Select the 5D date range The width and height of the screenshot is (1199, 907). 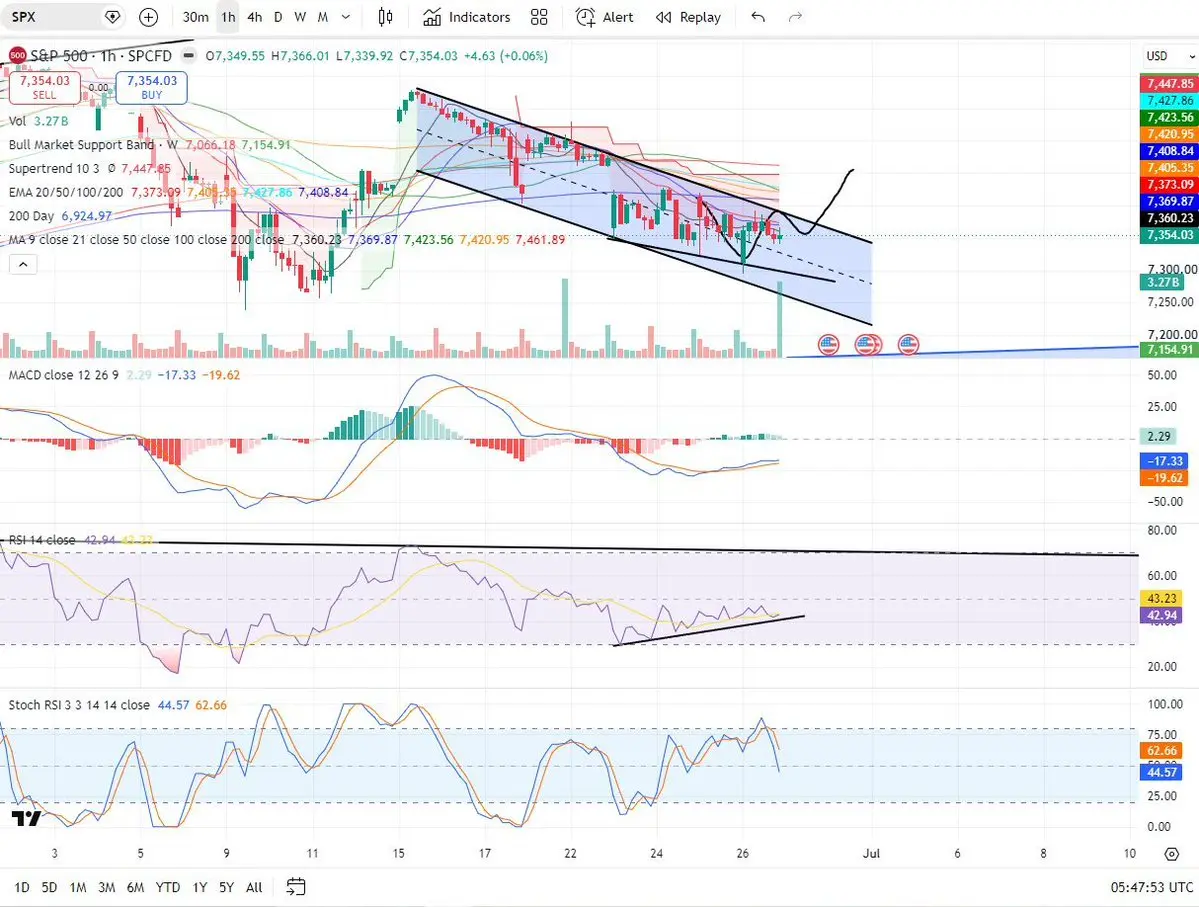[49, 887]
